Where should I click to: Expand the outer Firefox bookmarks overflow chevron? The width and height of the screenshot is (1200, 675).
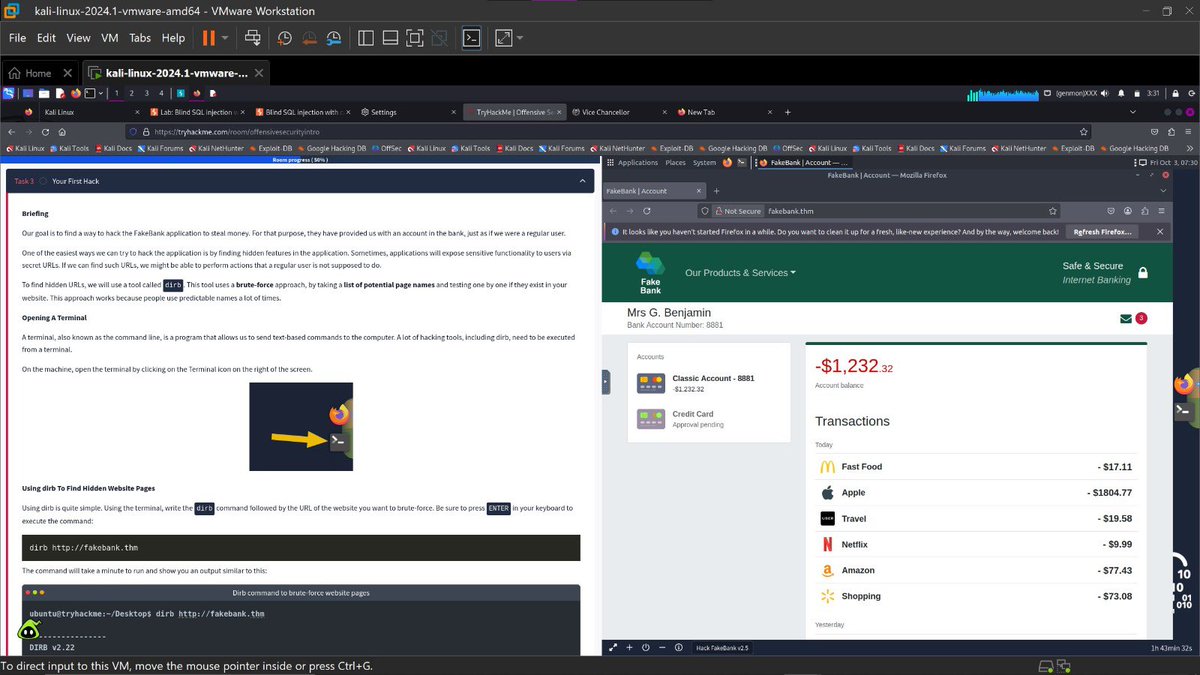(1189, 148)
